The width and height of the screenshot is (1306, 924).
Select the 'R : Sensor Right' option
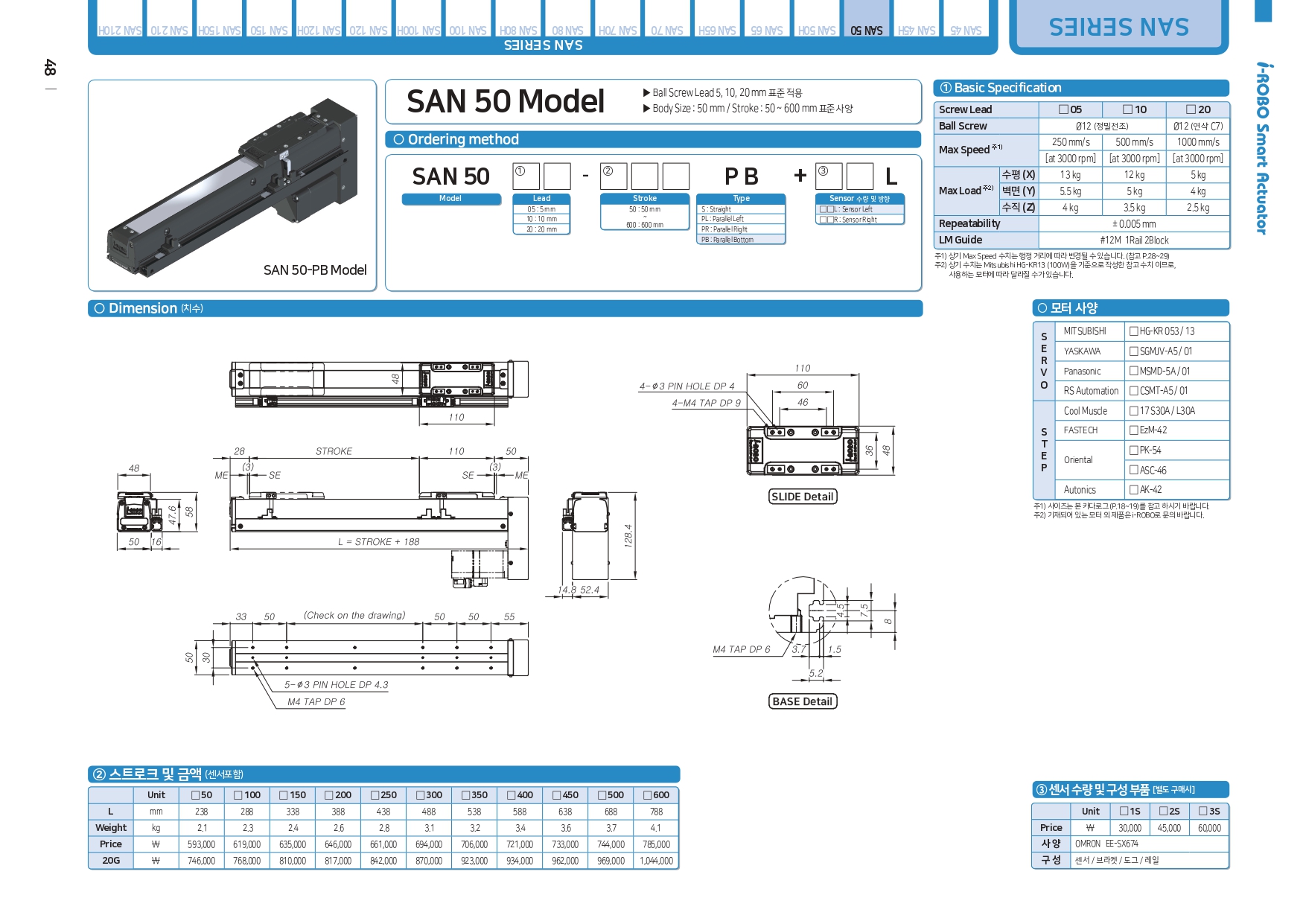click(x=859, y=220)
